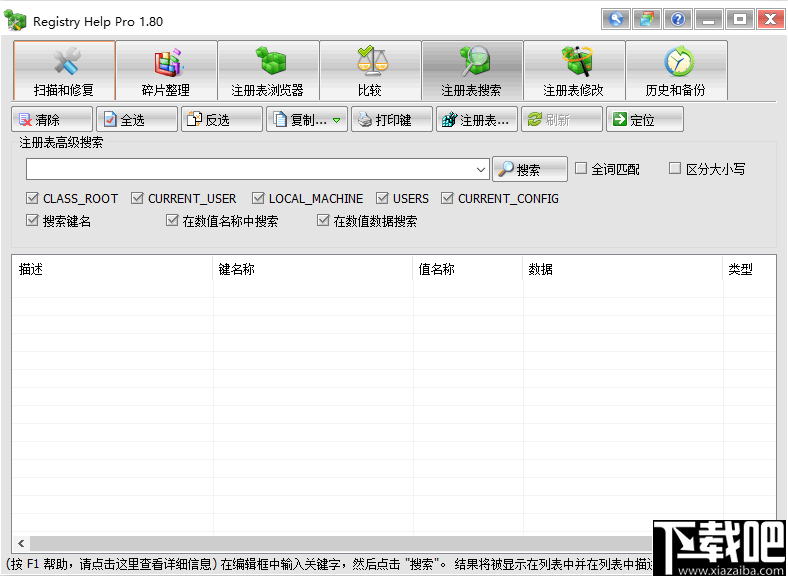
Task: Sort by the 值名称 value name column header
Action: click(468, 269)
